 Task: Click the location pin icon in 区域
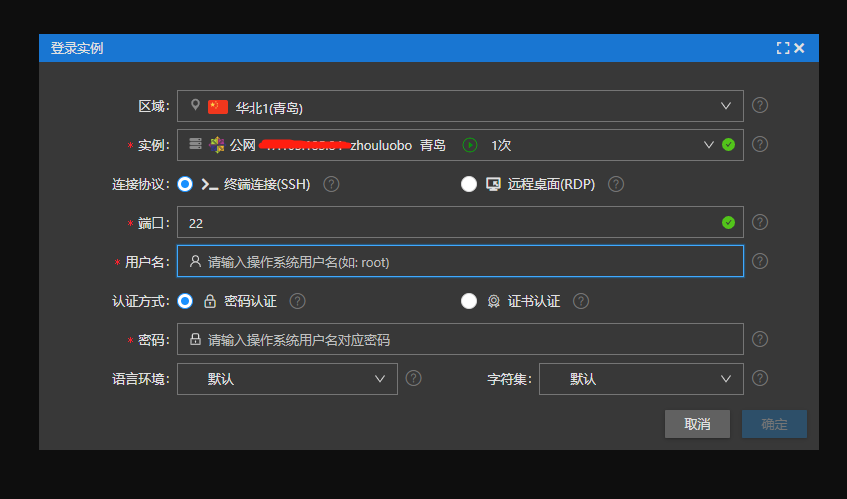(x=195, y=105)
